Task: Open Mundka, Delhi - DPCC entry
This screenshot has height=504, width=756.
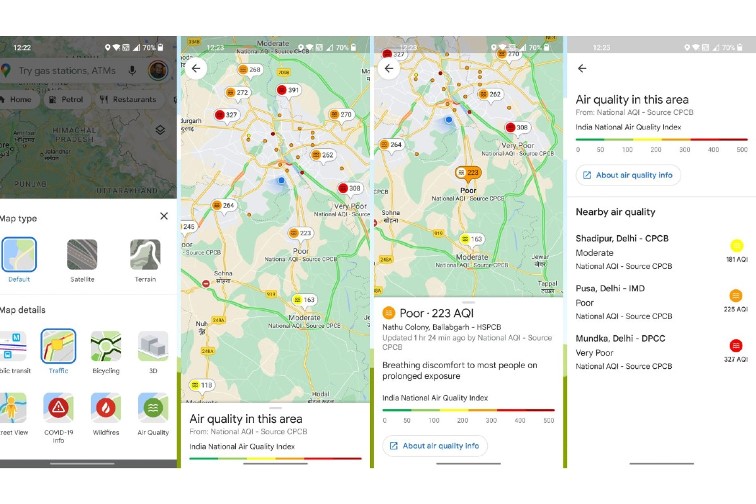Action: pyautogui.click(x=662, y=352)
